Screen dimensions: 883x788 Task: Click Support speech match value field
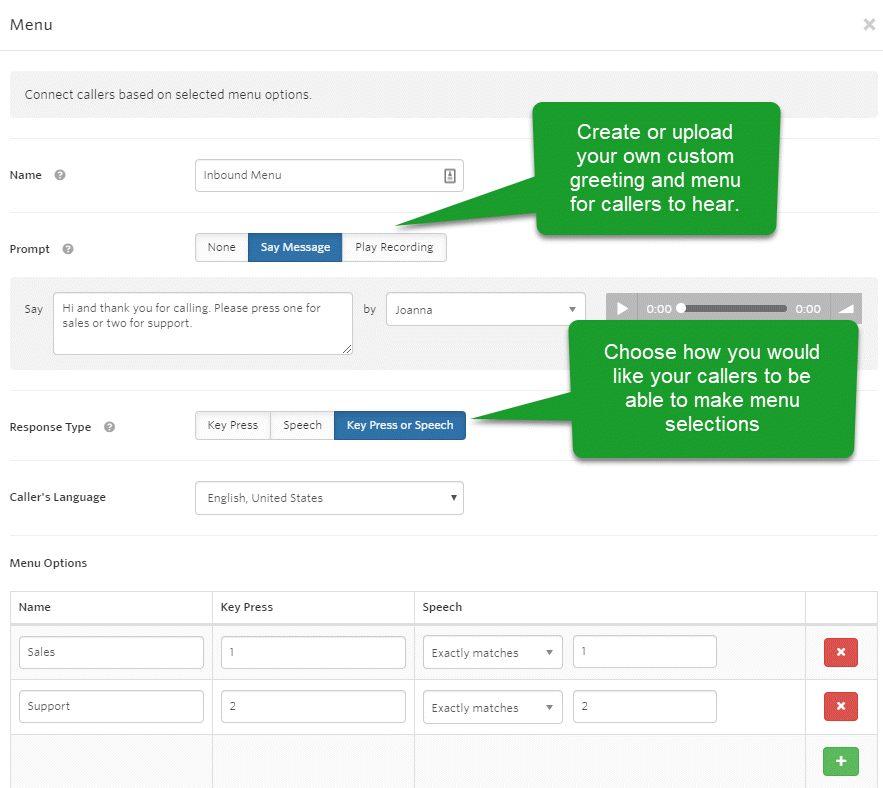(645, 706)
